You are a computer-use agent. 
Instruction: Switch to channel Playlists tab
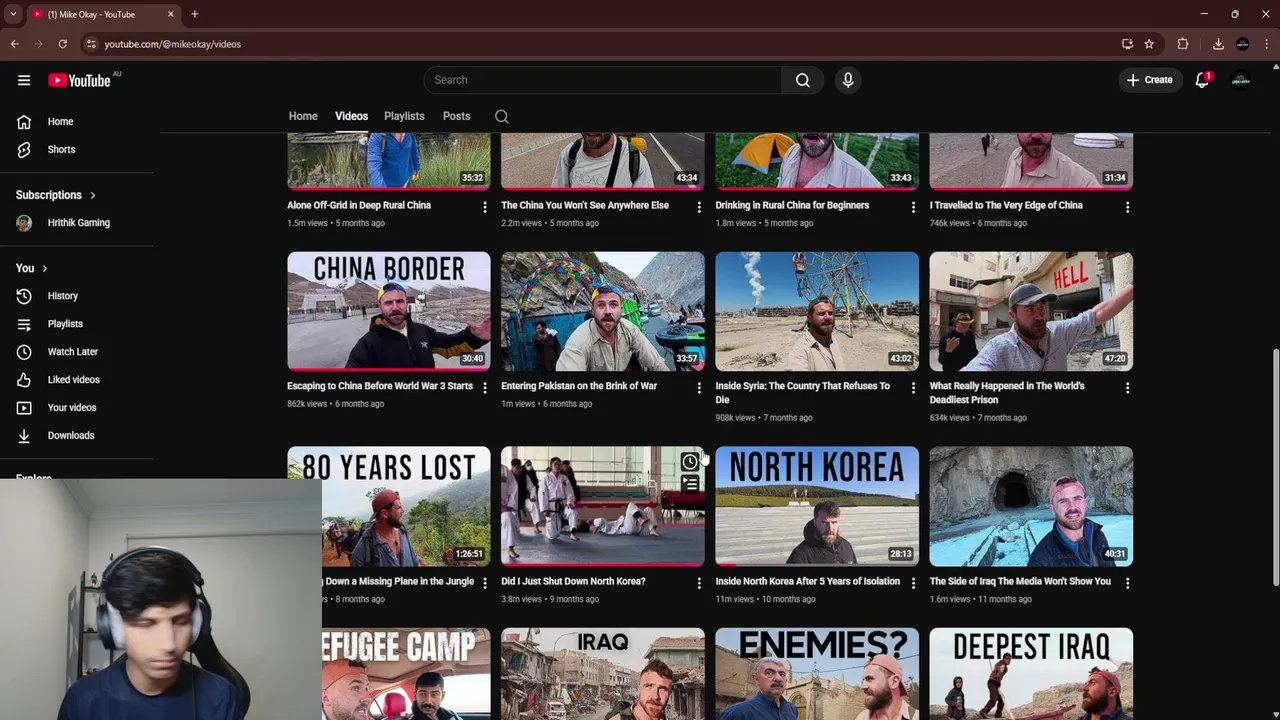[x=404, y=116]
